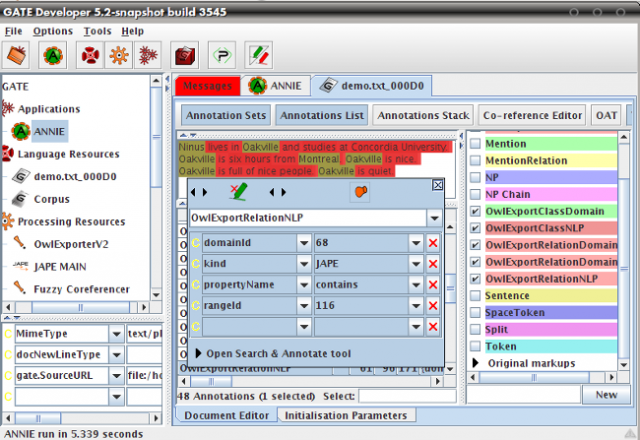Open the rangeId feature name dropdown
640x440 pixels.
[x=304, y=305]
